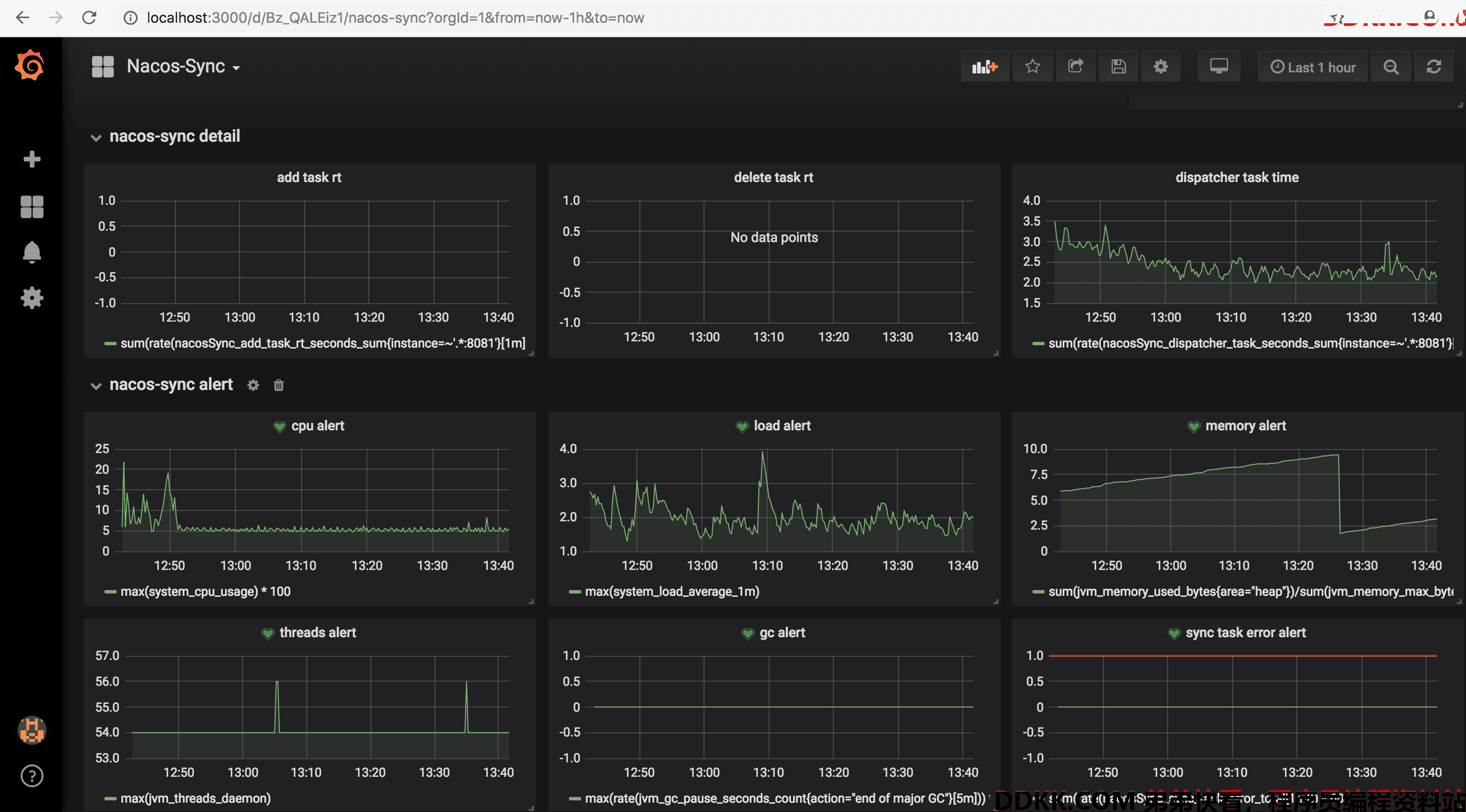Toggle jvm_gc_pause_seconds_count legend series
The height and width of the screenshot is (812, 1466).
click(785, 799)
